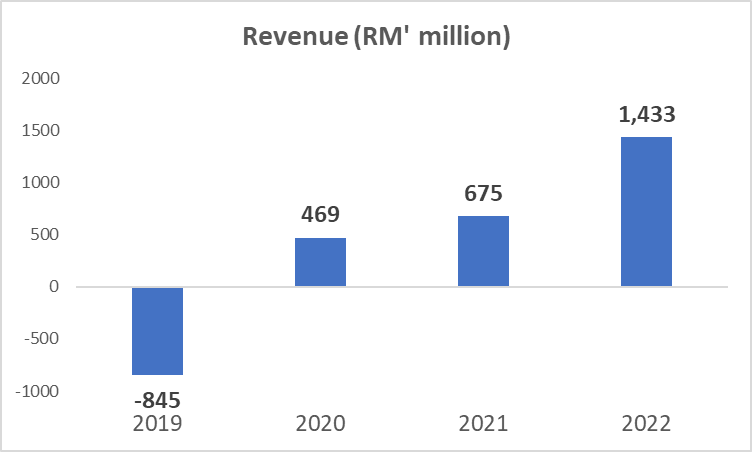This screenshot has height=452, width=752.
Task: Click the 1000 vertical axis value
Action: (41, 183)
